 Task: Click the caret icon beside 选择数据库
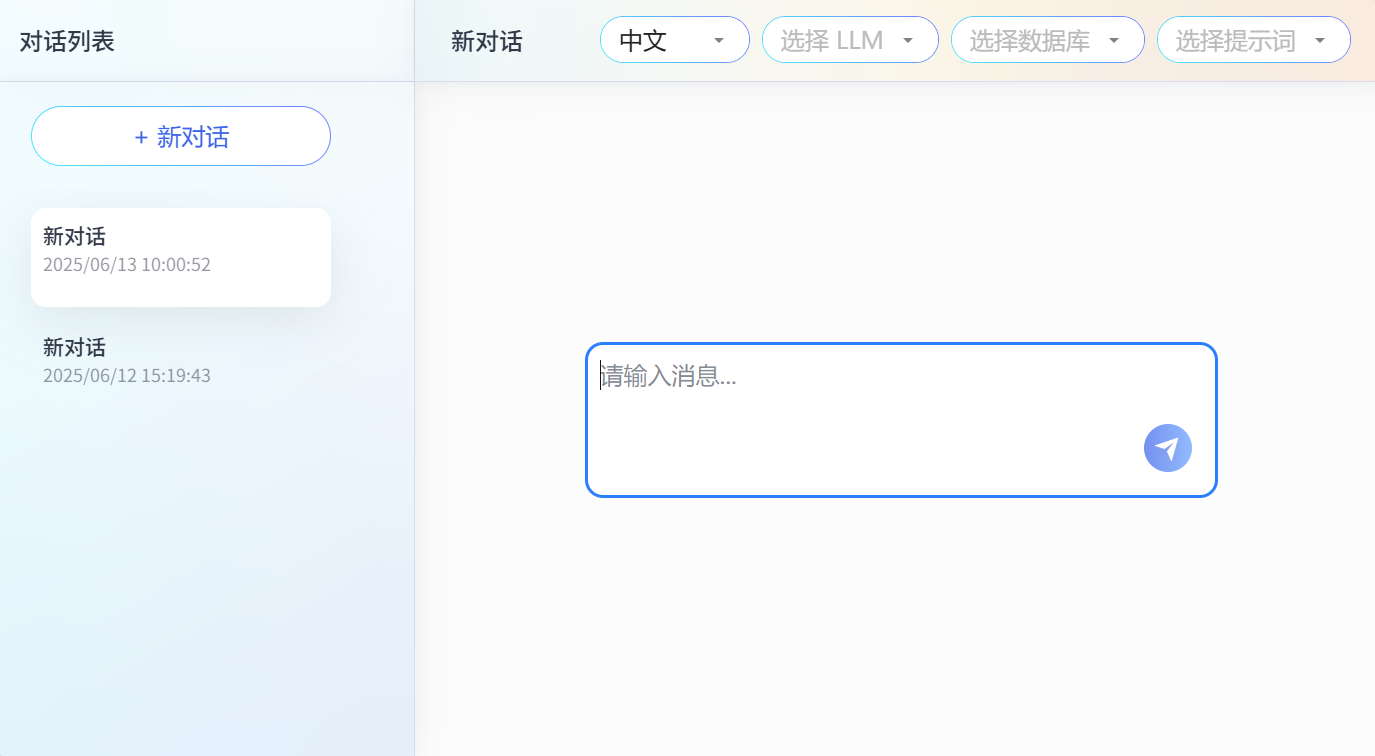point(1114,41)
